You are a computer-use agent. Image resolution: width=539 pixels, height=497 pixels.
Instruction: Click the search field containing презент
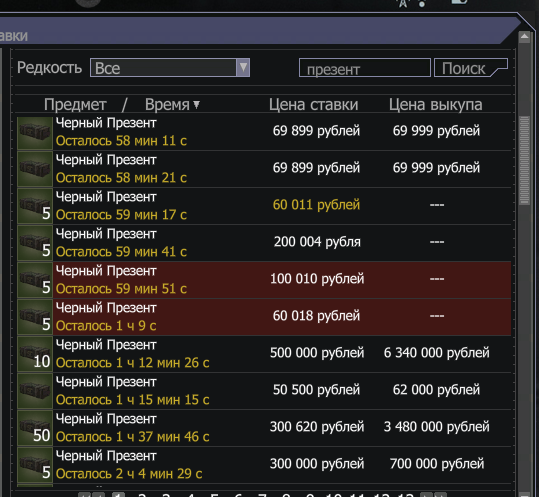364,68
